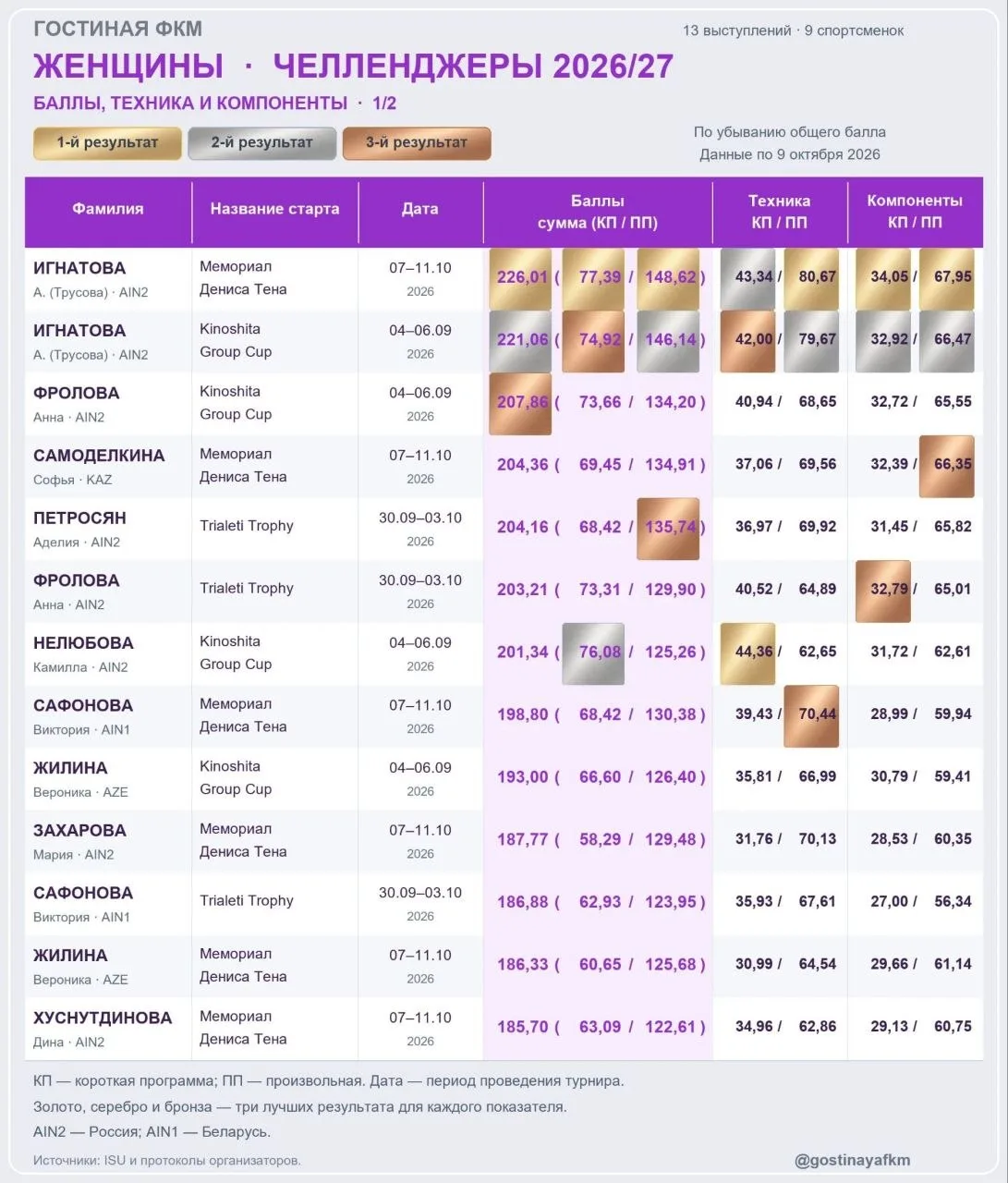The image size is (1008, 1183).
Task: Select the total score '193,00'
Action: [x=523, y=777]
